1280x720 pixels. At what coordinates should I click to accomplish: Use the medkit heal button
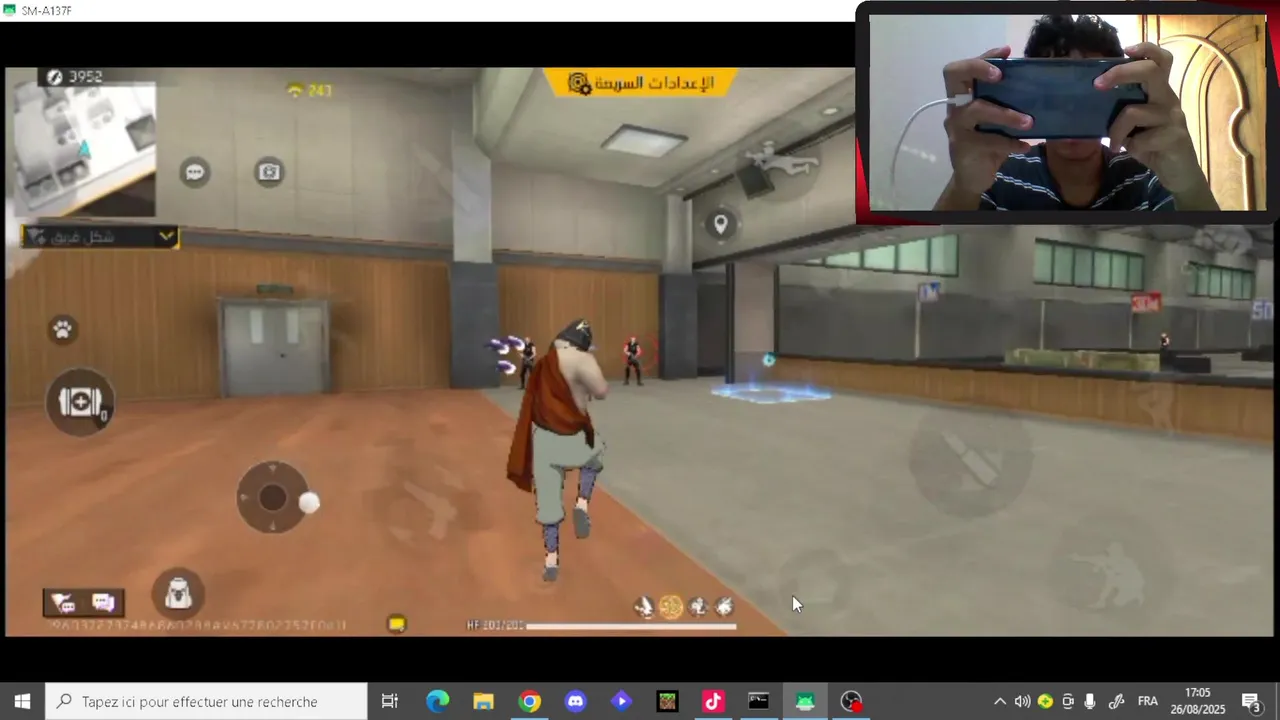[80, 401]
